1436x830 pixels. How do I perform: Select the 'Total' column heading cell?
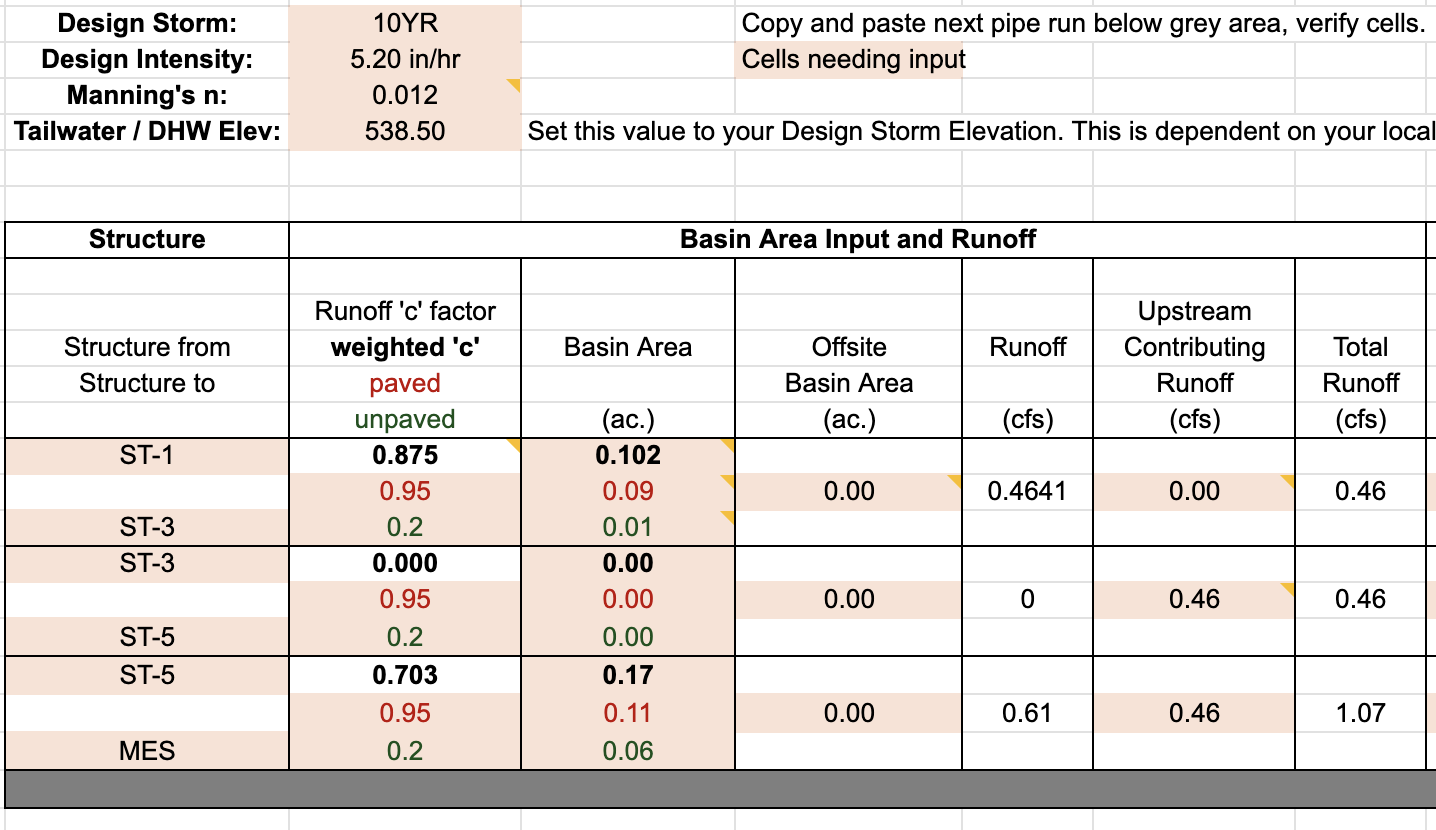[1361, 347]
